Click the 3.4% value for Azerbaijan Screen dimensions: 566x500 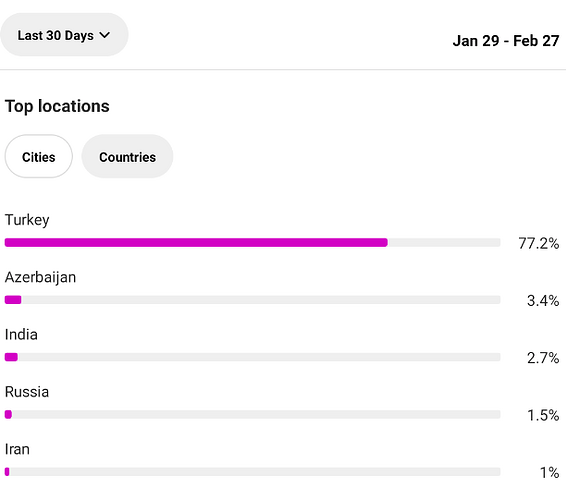click(x=543, y=300)
